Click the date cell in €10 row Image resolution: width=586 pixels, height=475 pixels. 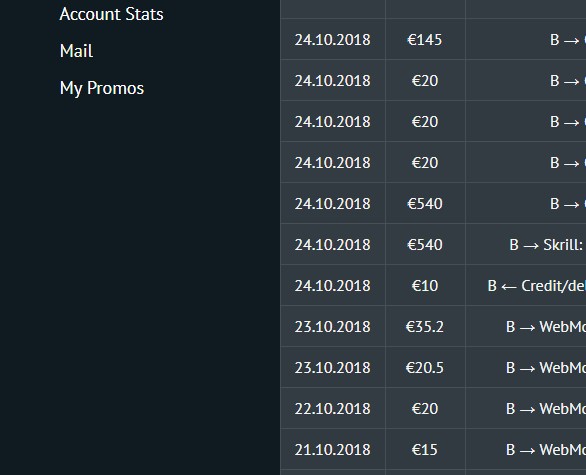tap(333, 286)
